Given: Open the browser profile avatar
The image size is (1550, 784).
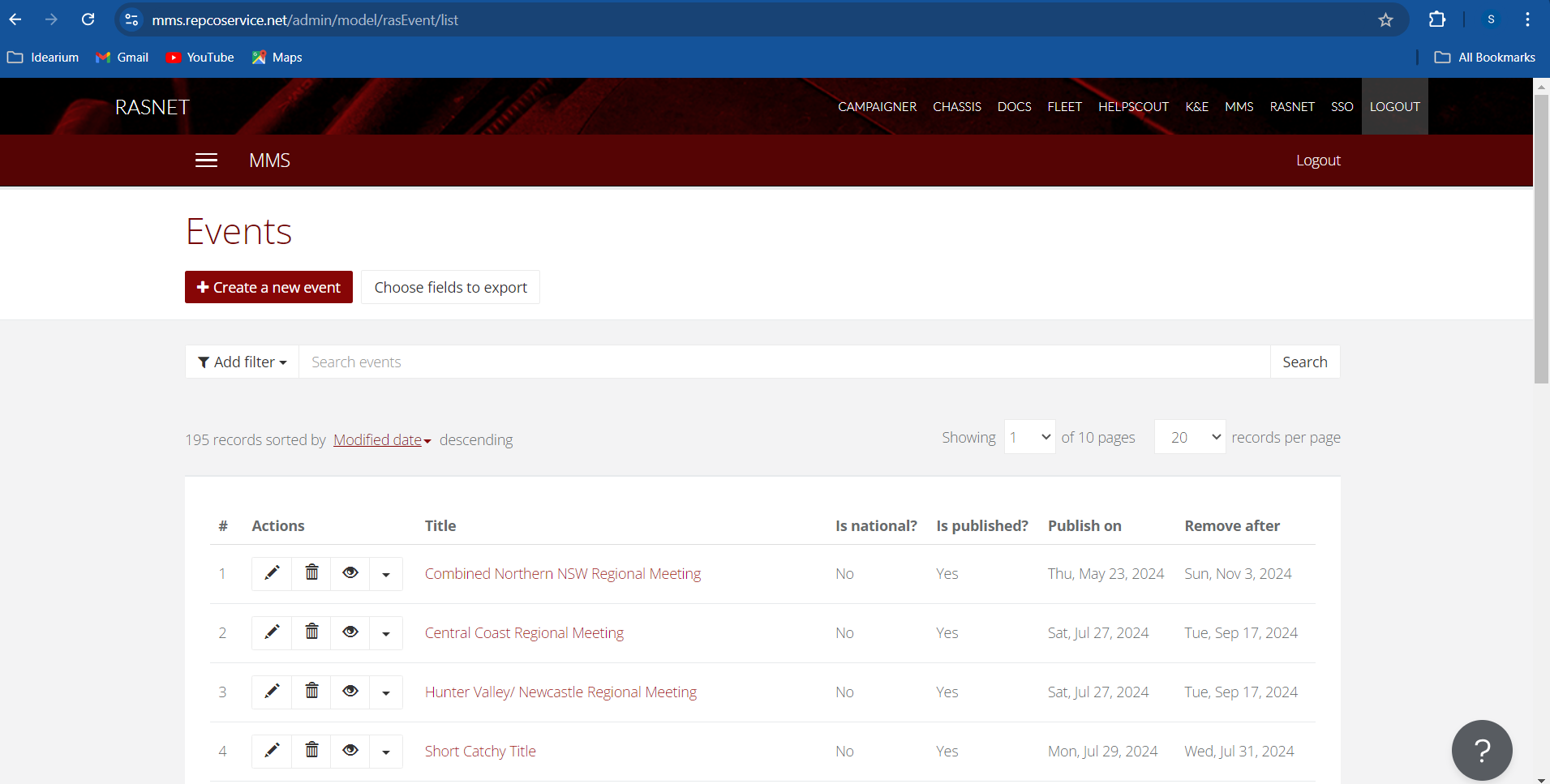Looking at the screenshot, I should 1491,19.
